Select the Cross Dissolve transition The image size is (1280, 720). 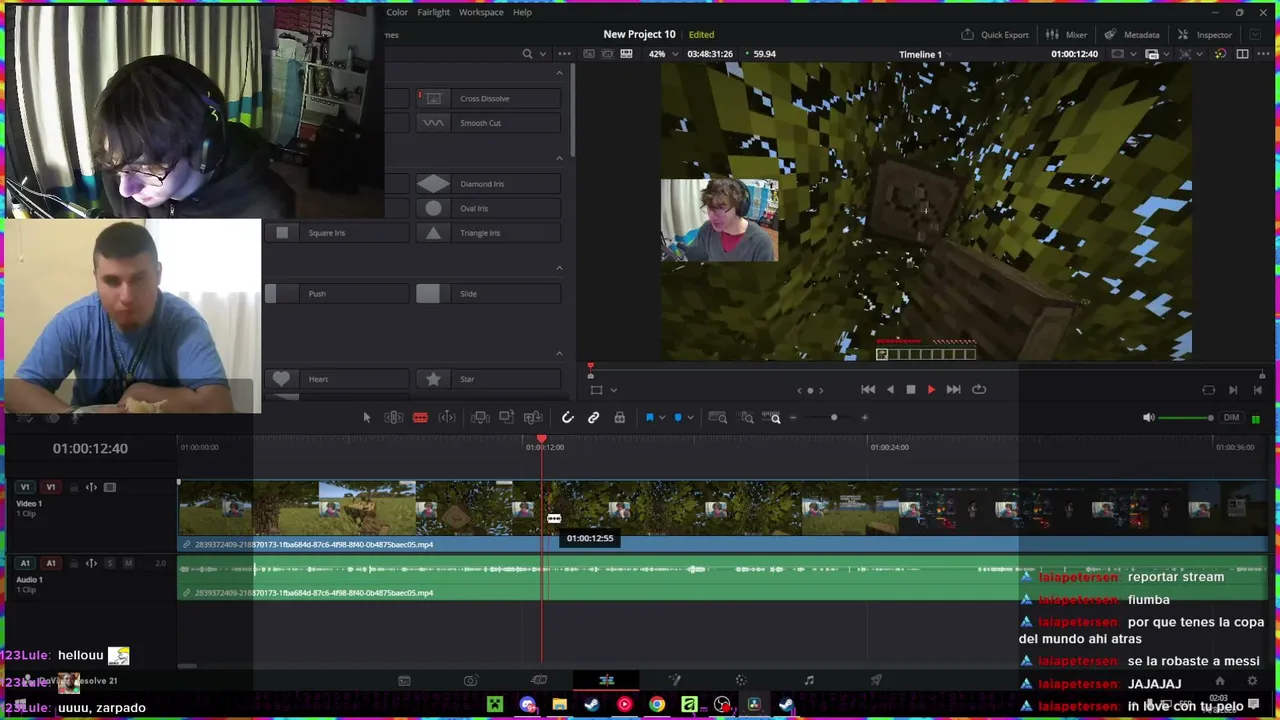point(488,98)
